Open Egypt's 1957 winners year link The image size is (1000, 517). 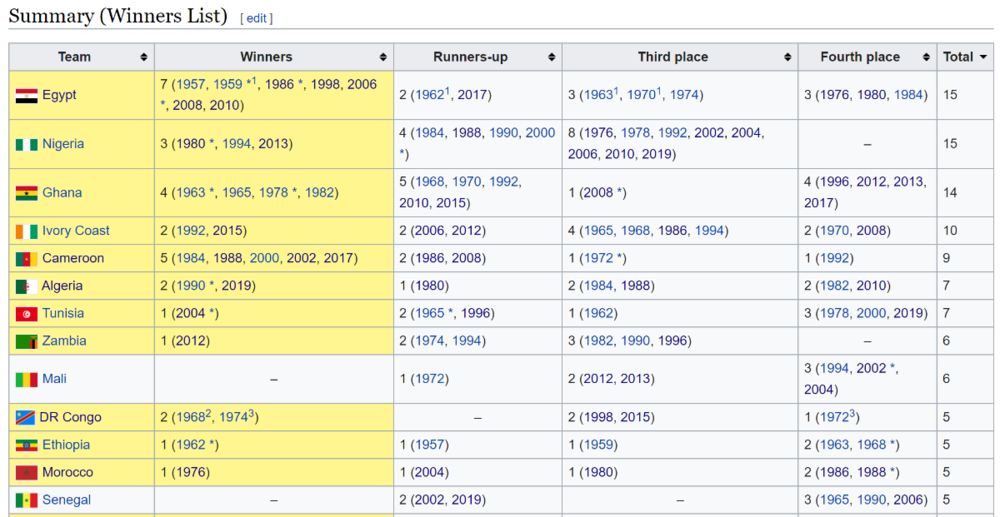191,84
